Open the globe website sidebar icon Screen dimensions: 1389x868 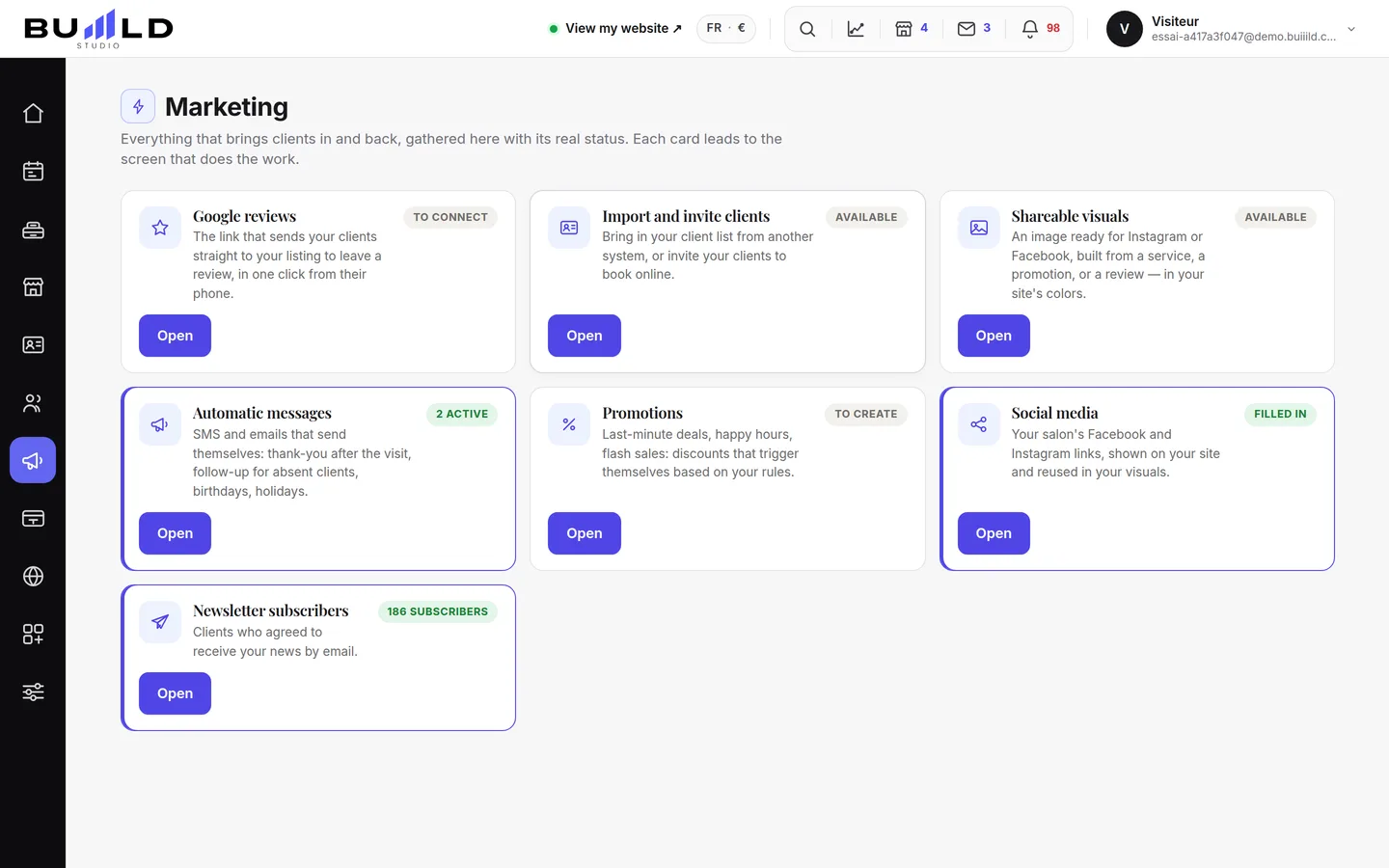tap(33, 576)
